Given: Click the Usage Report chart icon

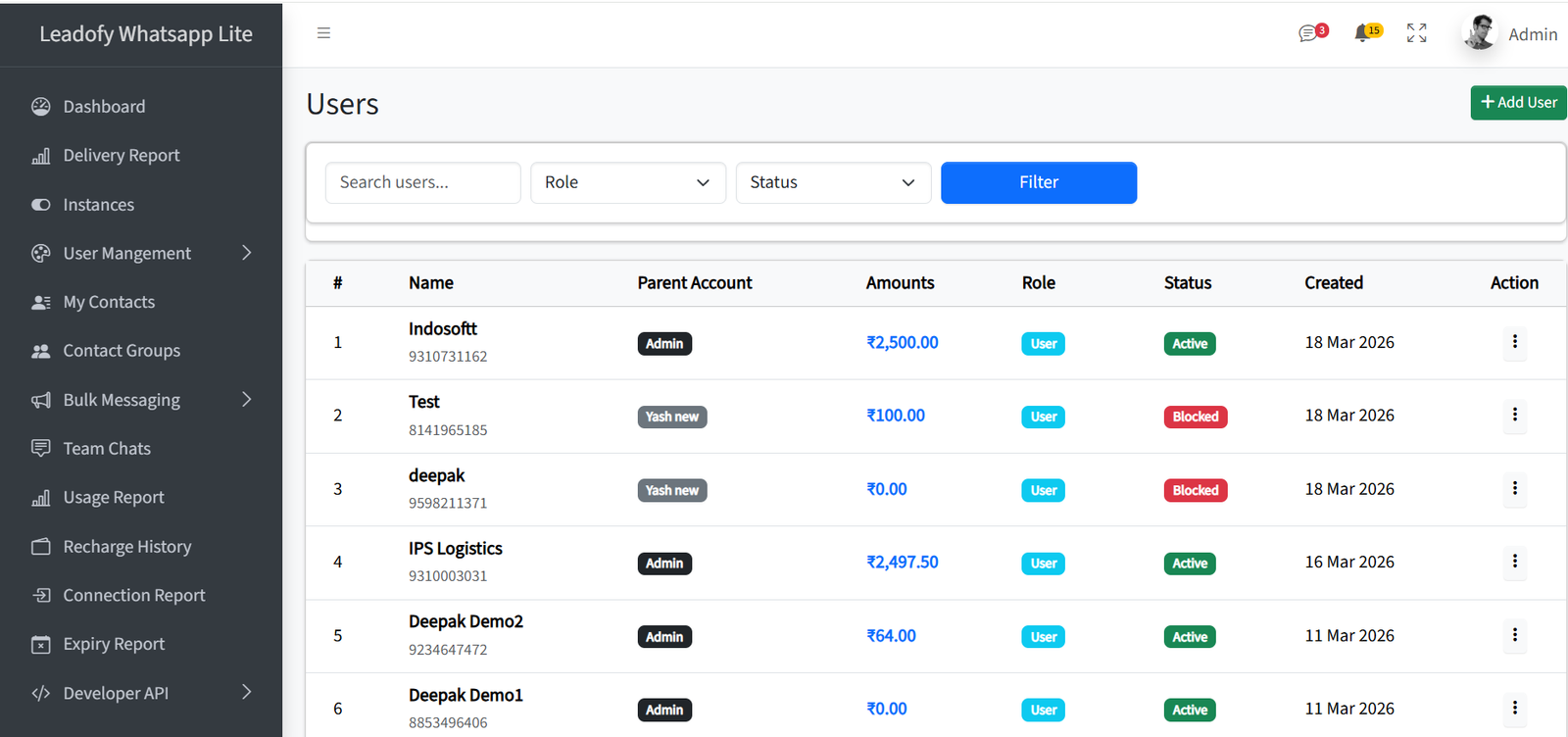Looking at the screenshot, I should 40,498.
